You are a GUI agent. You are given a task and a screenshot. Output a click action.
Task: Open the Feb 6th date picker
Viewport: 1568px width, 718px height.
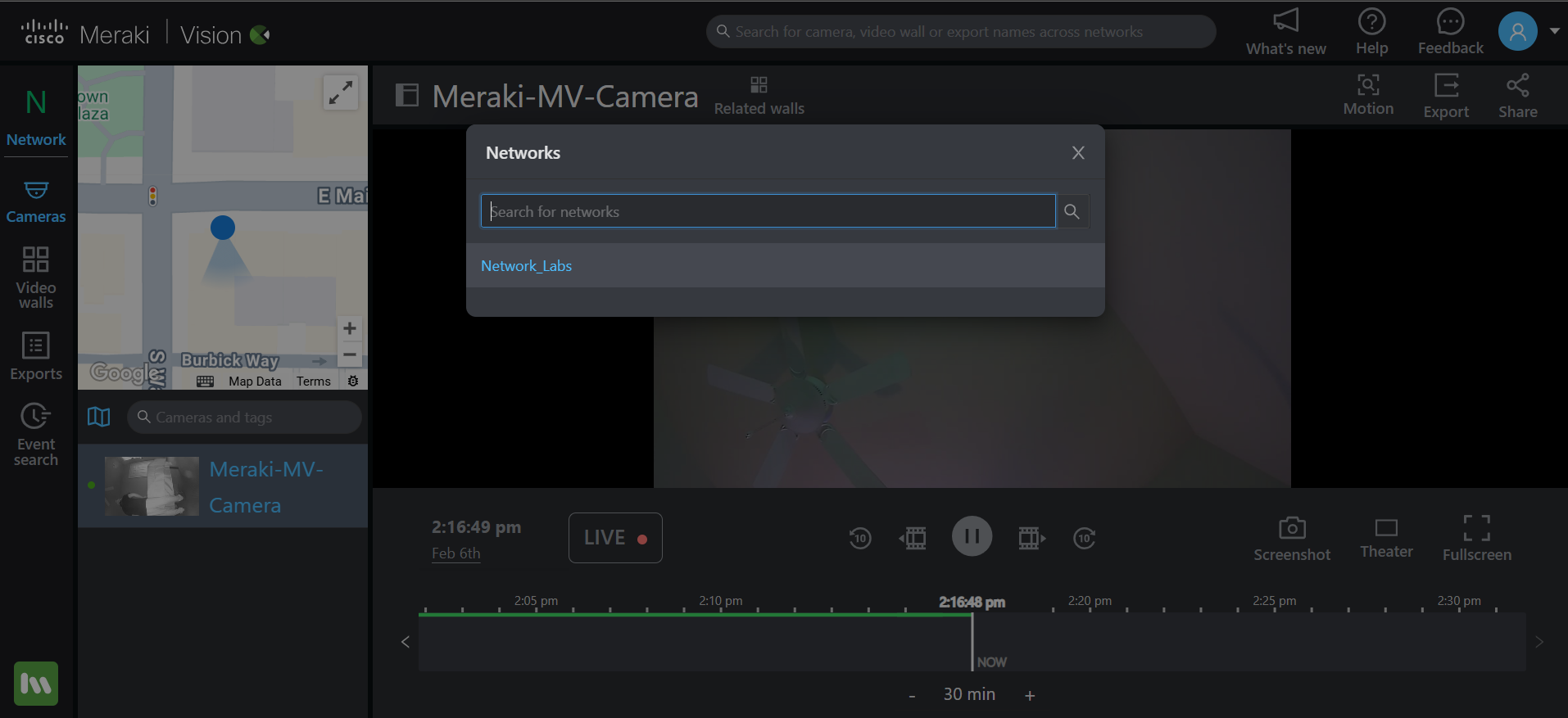456,553
